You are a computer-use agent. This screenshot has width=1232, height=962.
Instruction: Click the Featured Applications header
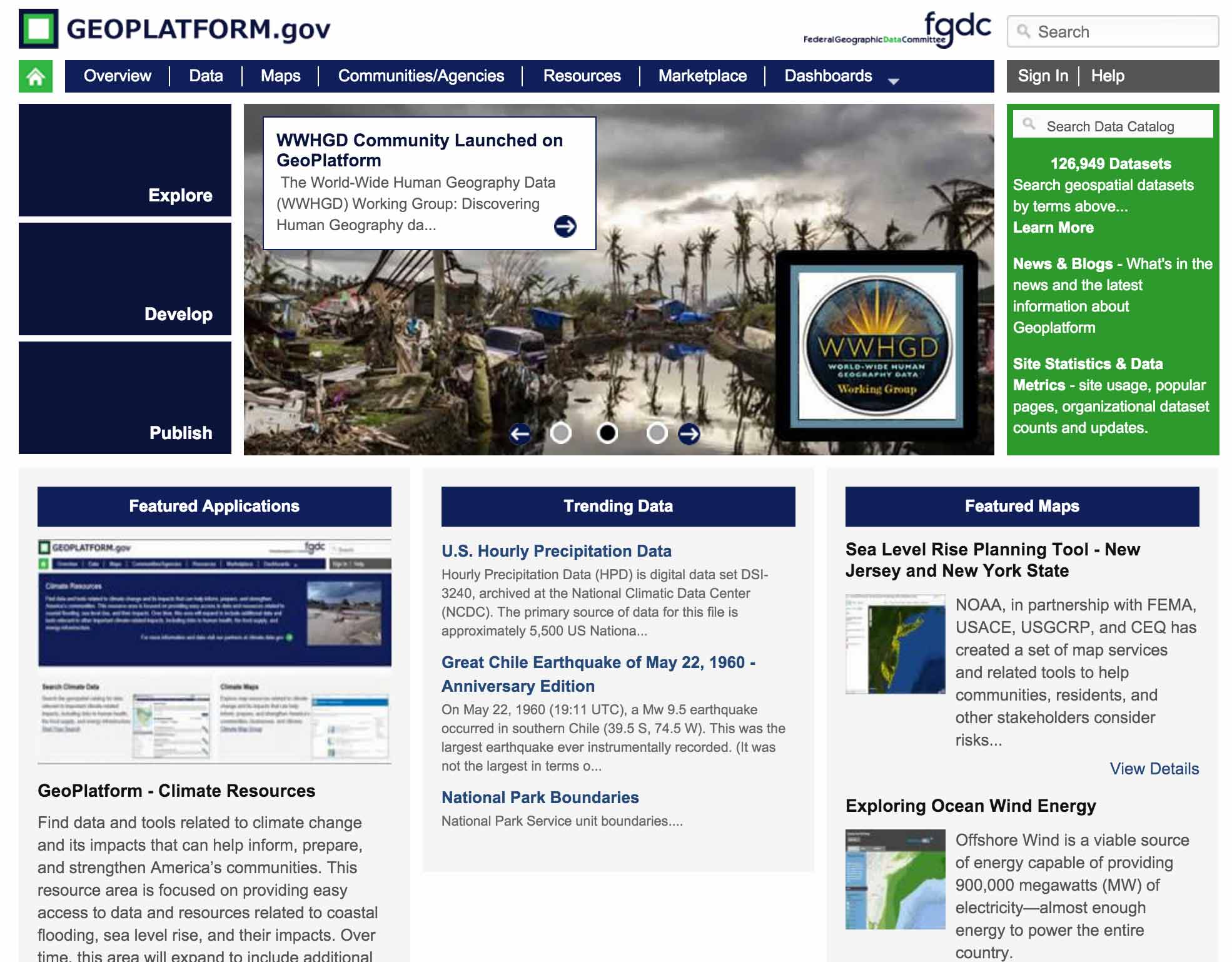pyautogui.click(x=215, y=506)
